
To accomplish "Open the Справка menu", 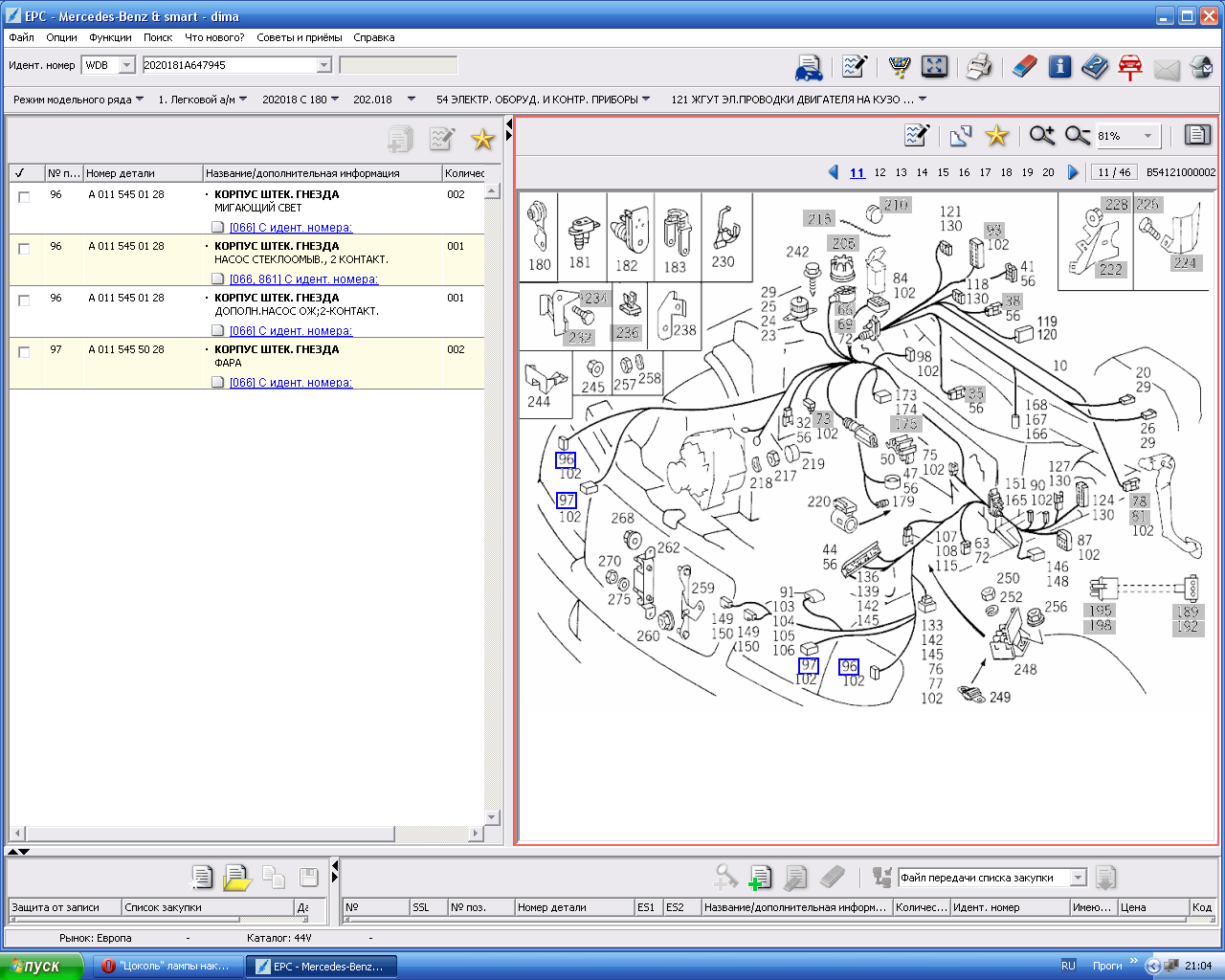I will coord(373,37).
